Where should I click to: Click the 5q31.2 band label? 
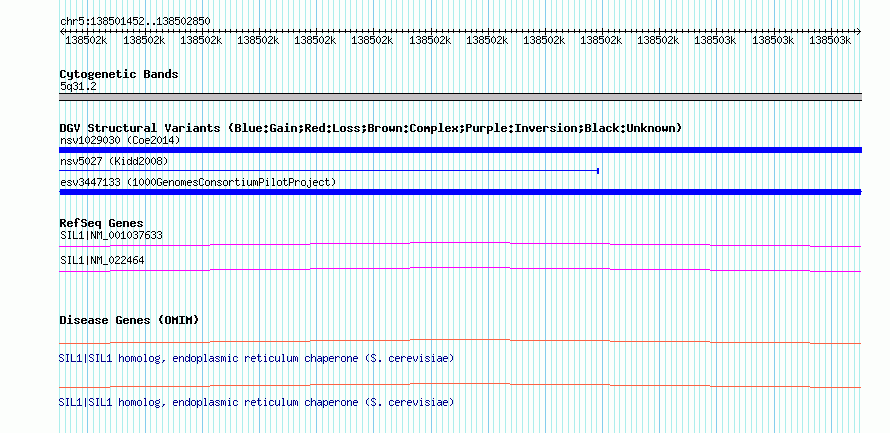[x=77, y=87]
